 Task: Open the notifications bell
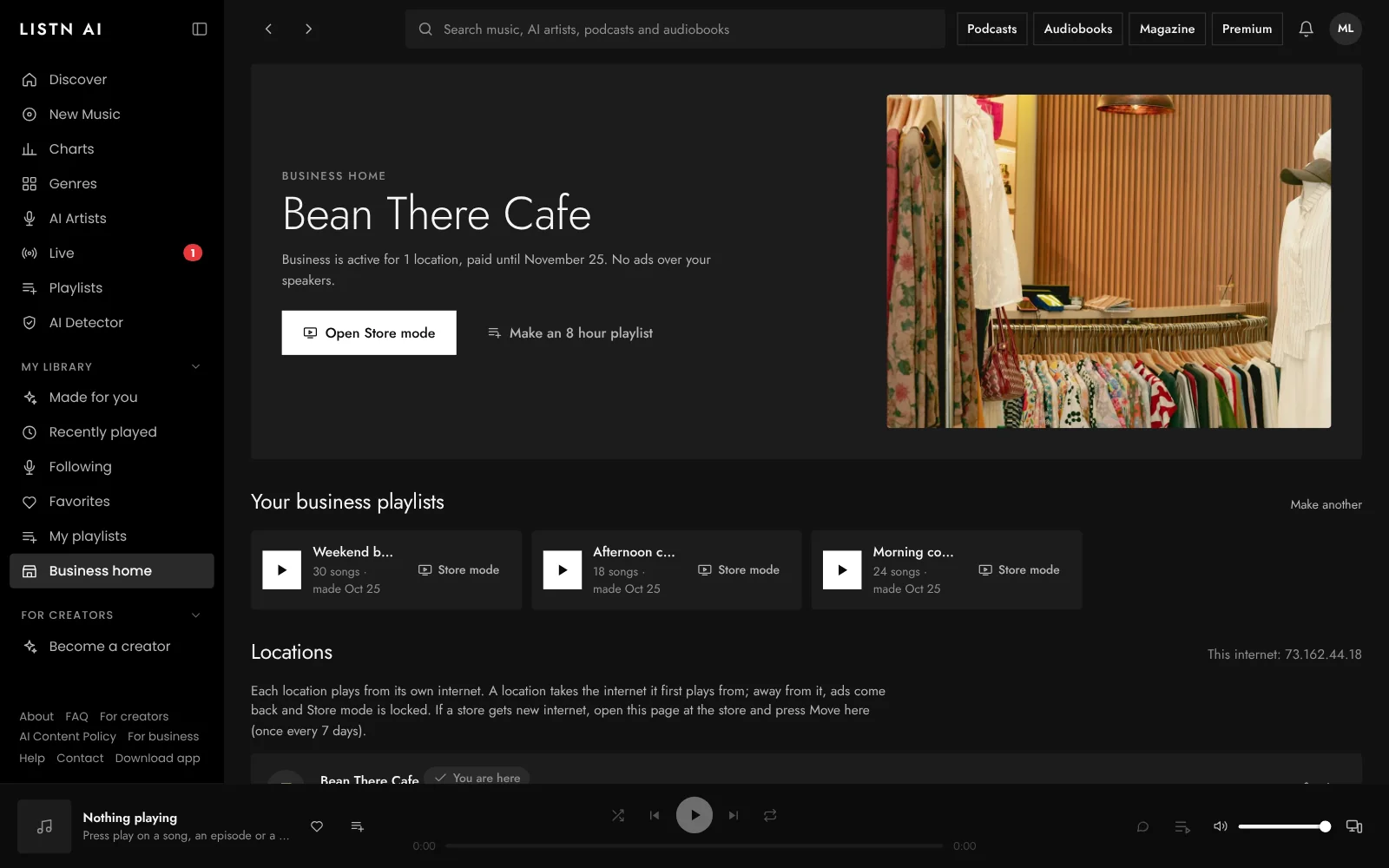coord(1306,29)
